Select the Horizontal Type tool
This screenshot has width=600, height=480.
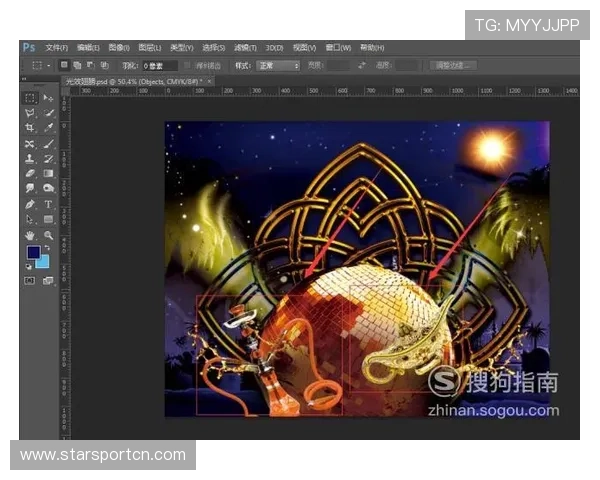(x=48, y=204)
